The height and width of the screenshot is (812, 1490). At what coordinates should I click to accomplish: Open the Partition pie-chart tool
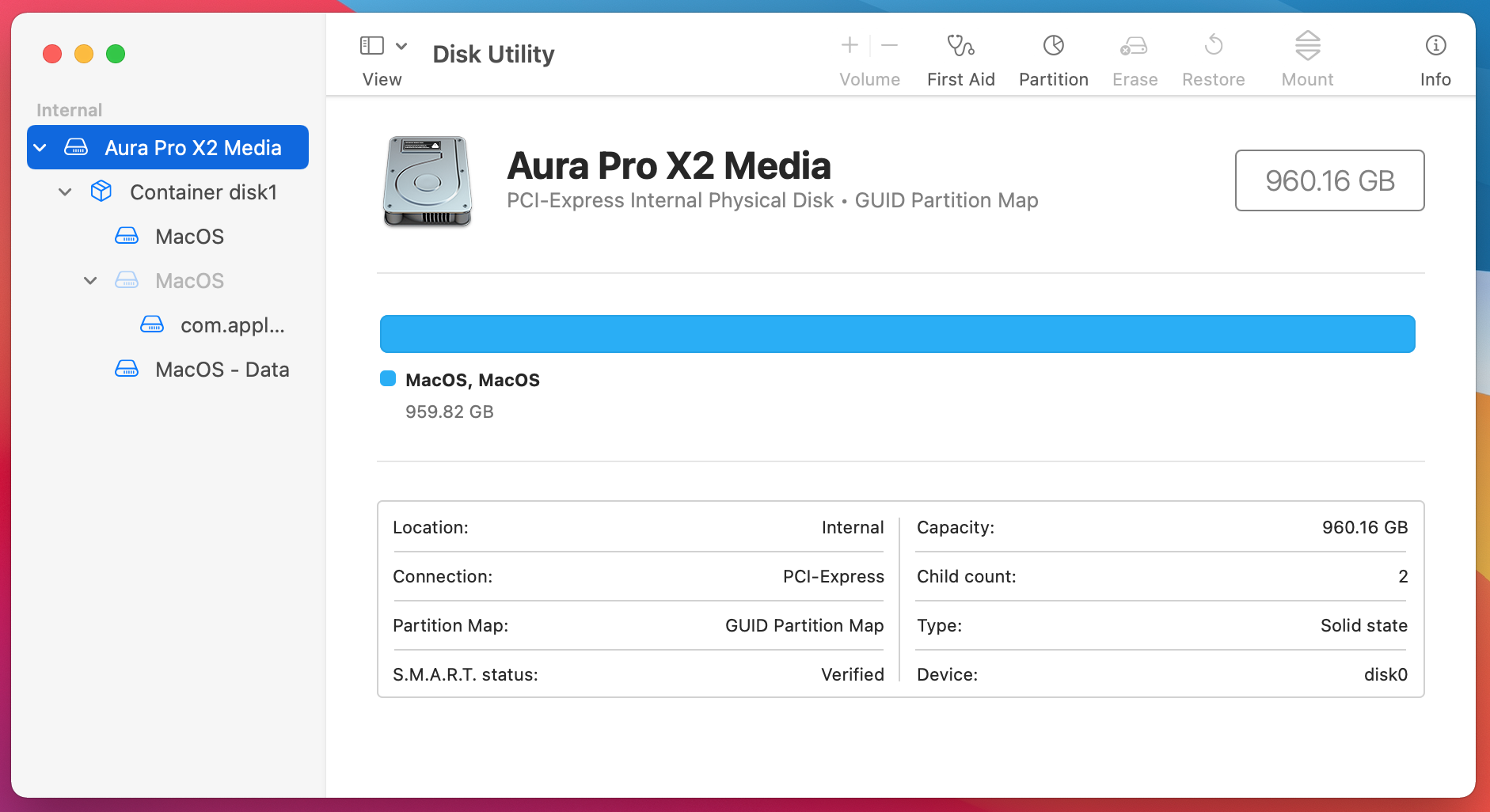1053,45
